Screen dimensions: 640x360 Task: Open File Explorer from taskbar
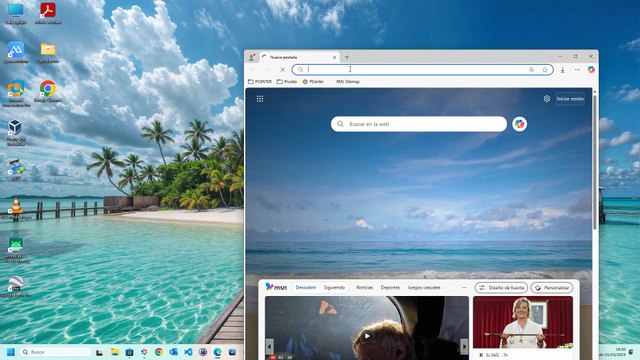(115, 352)
